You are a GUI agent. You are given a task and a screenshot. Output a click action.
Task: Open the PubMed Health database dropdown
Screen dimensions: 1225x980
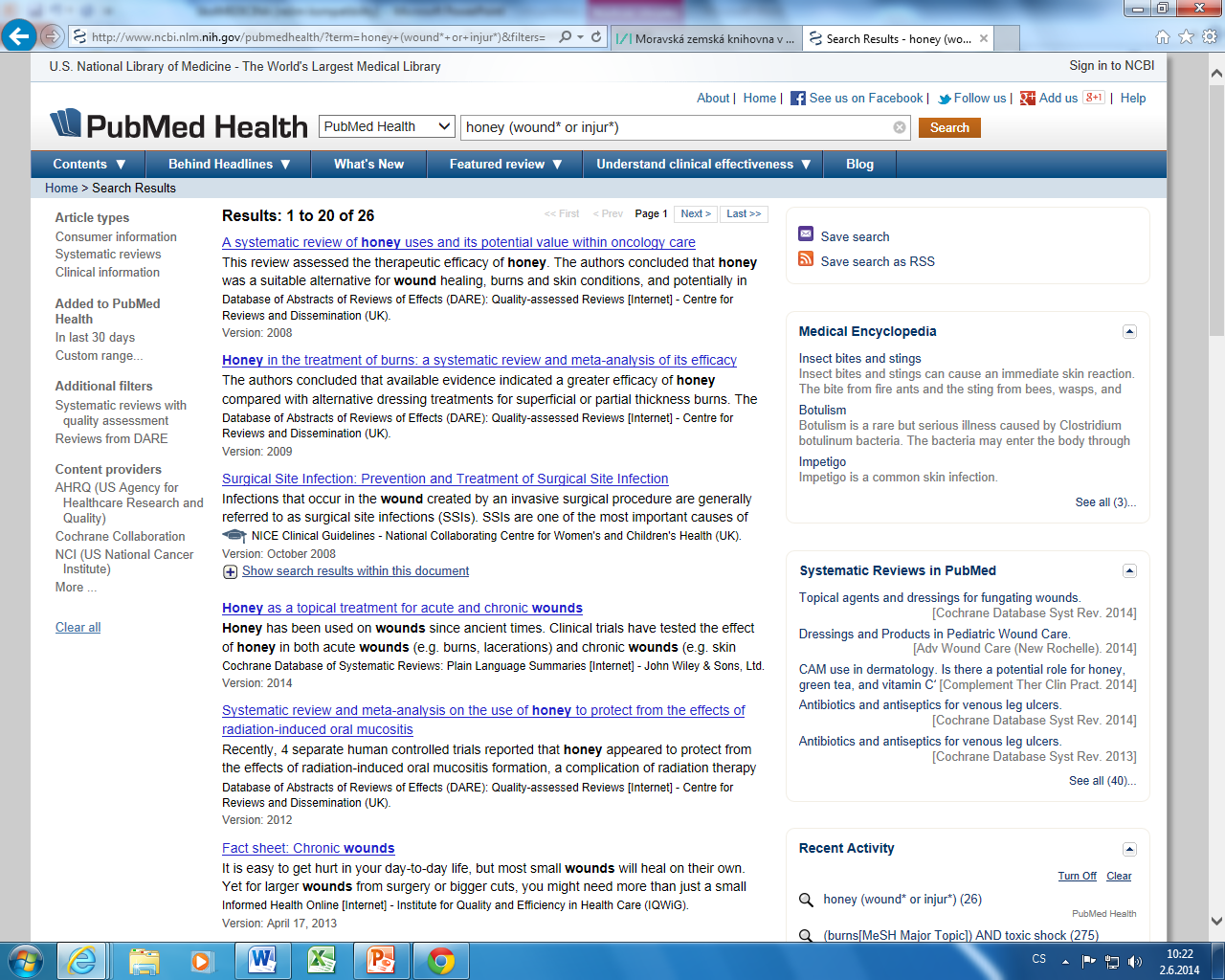pos(386,126)
